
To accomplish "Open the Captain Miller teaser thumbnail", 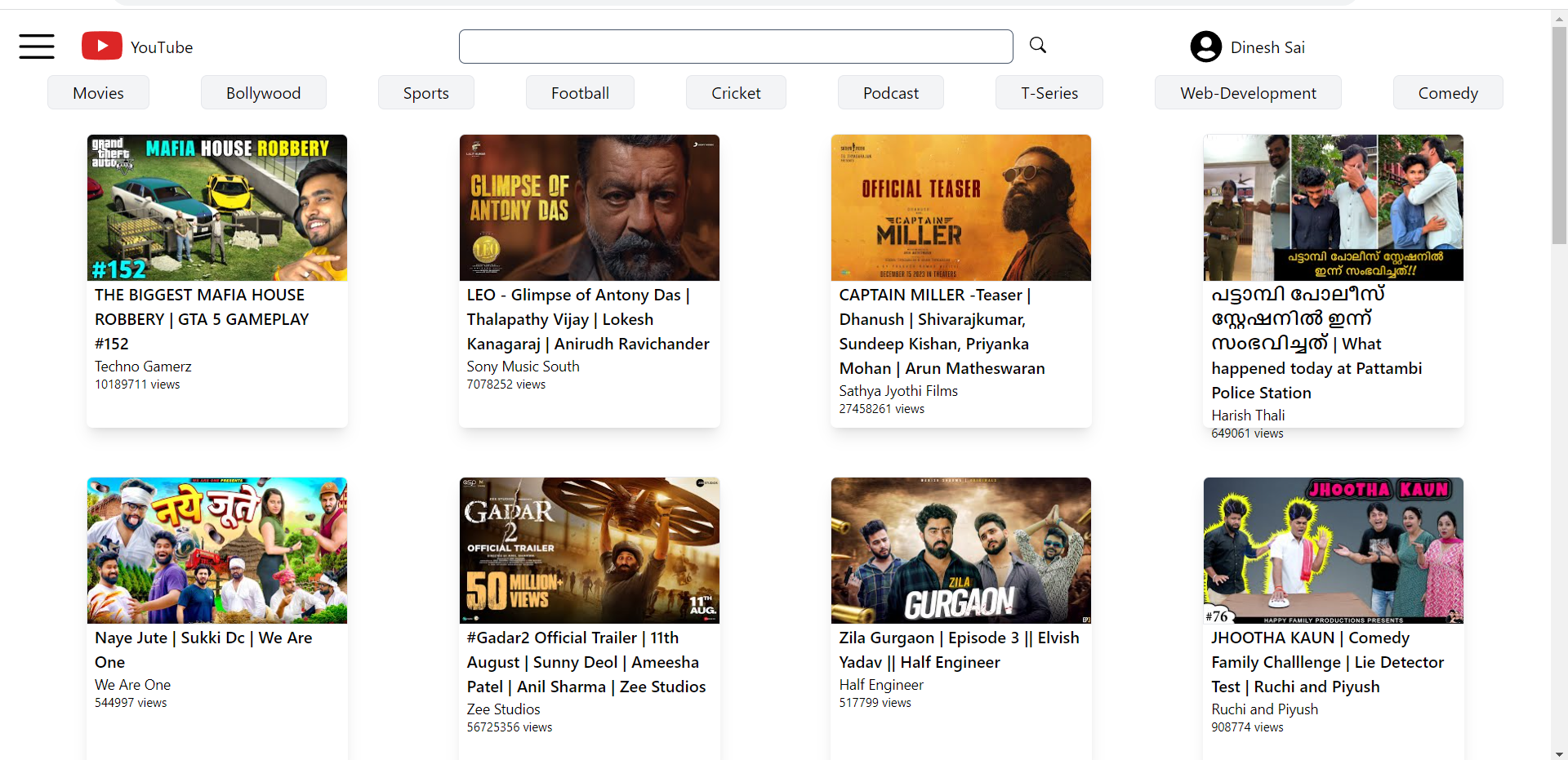I will [x=961, y=207].
